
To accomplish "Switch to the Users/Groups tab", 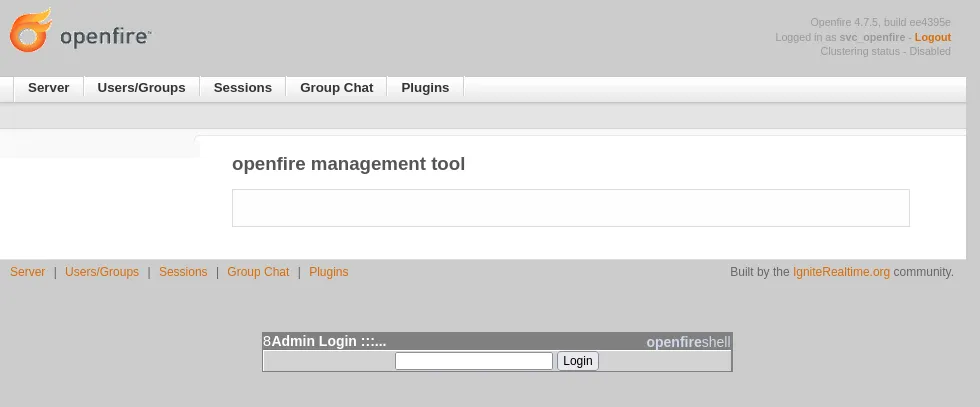I will coord(141,88).
